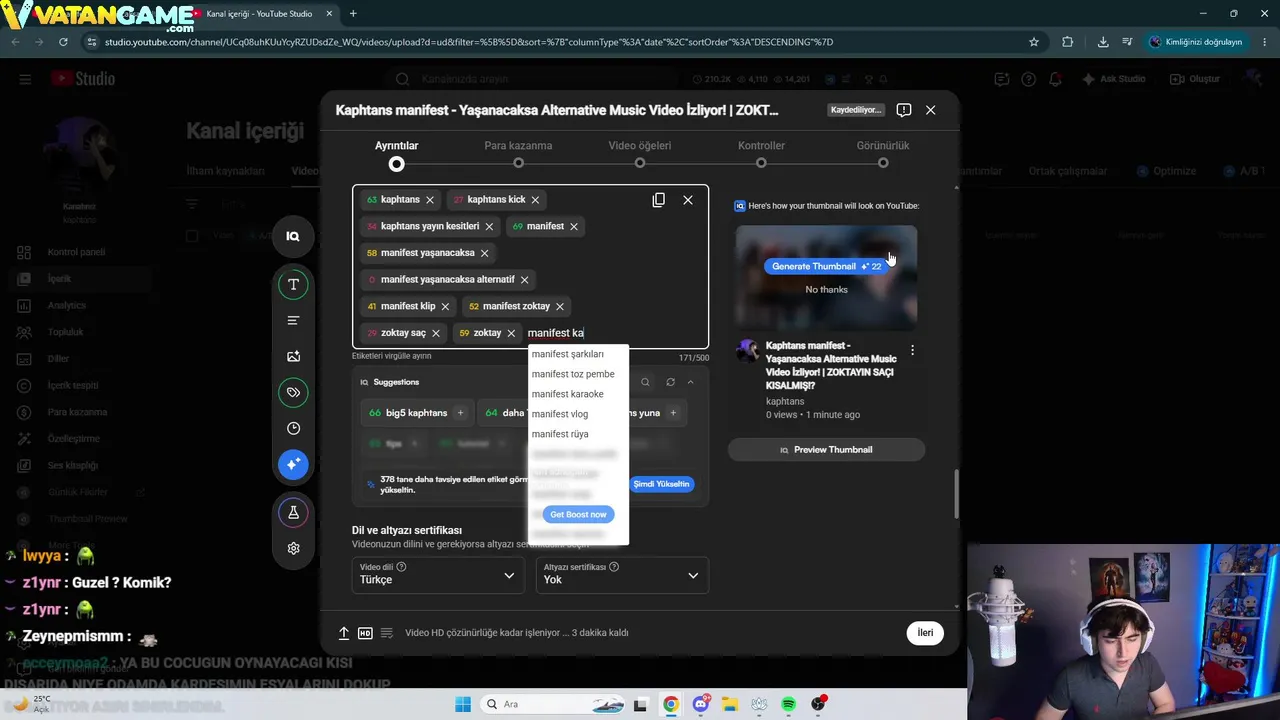Open the send feedback icon in dialog header
Image resolution: width=1280 pixels, height=720 pixels.
904,110
